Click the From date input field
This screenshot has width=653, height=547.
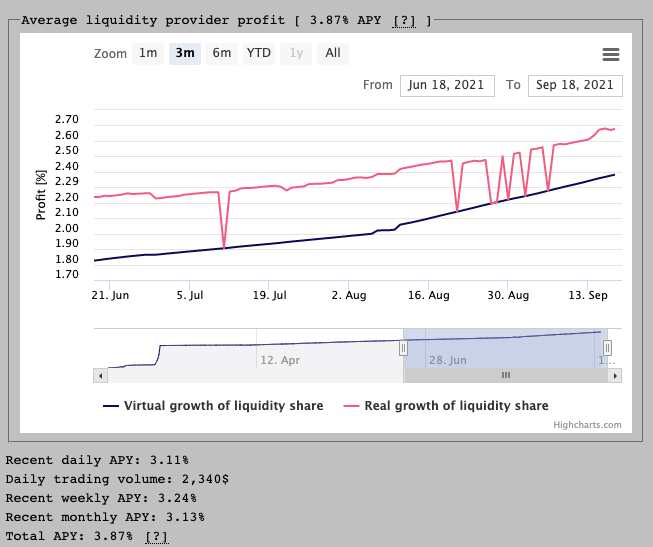coord(447,85)
